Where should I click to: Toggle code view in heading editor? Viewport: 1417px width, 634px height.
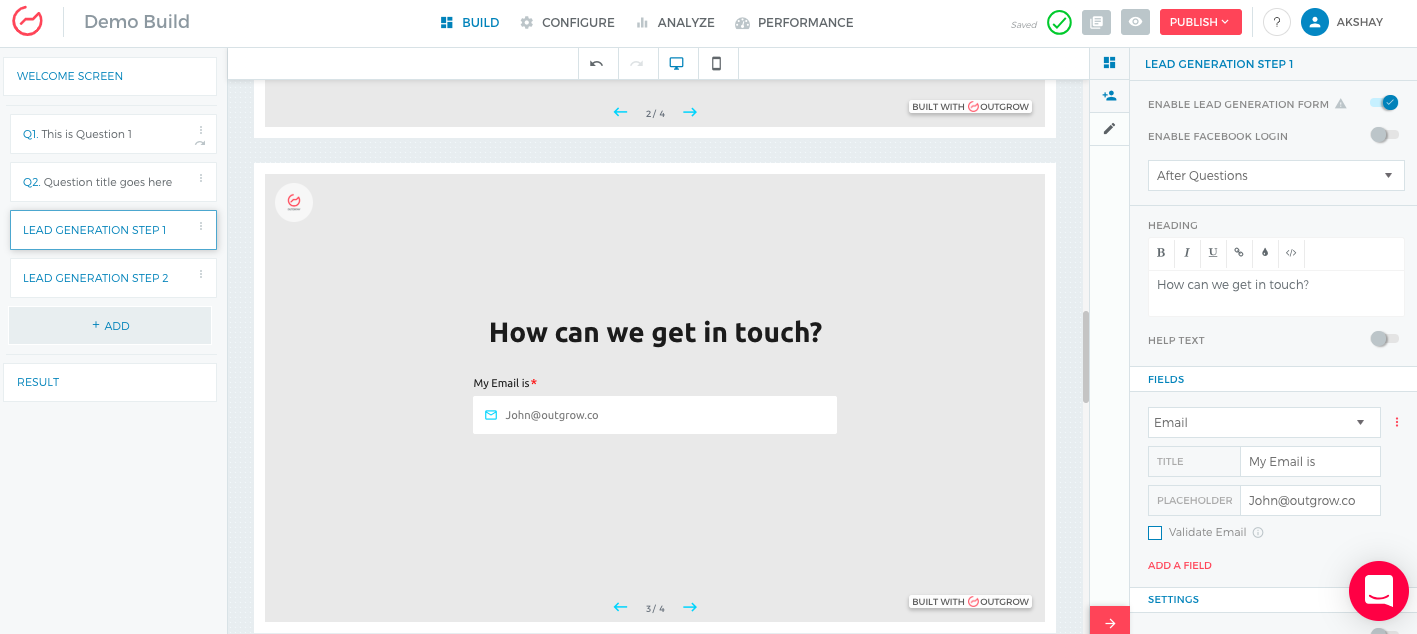1291,253
